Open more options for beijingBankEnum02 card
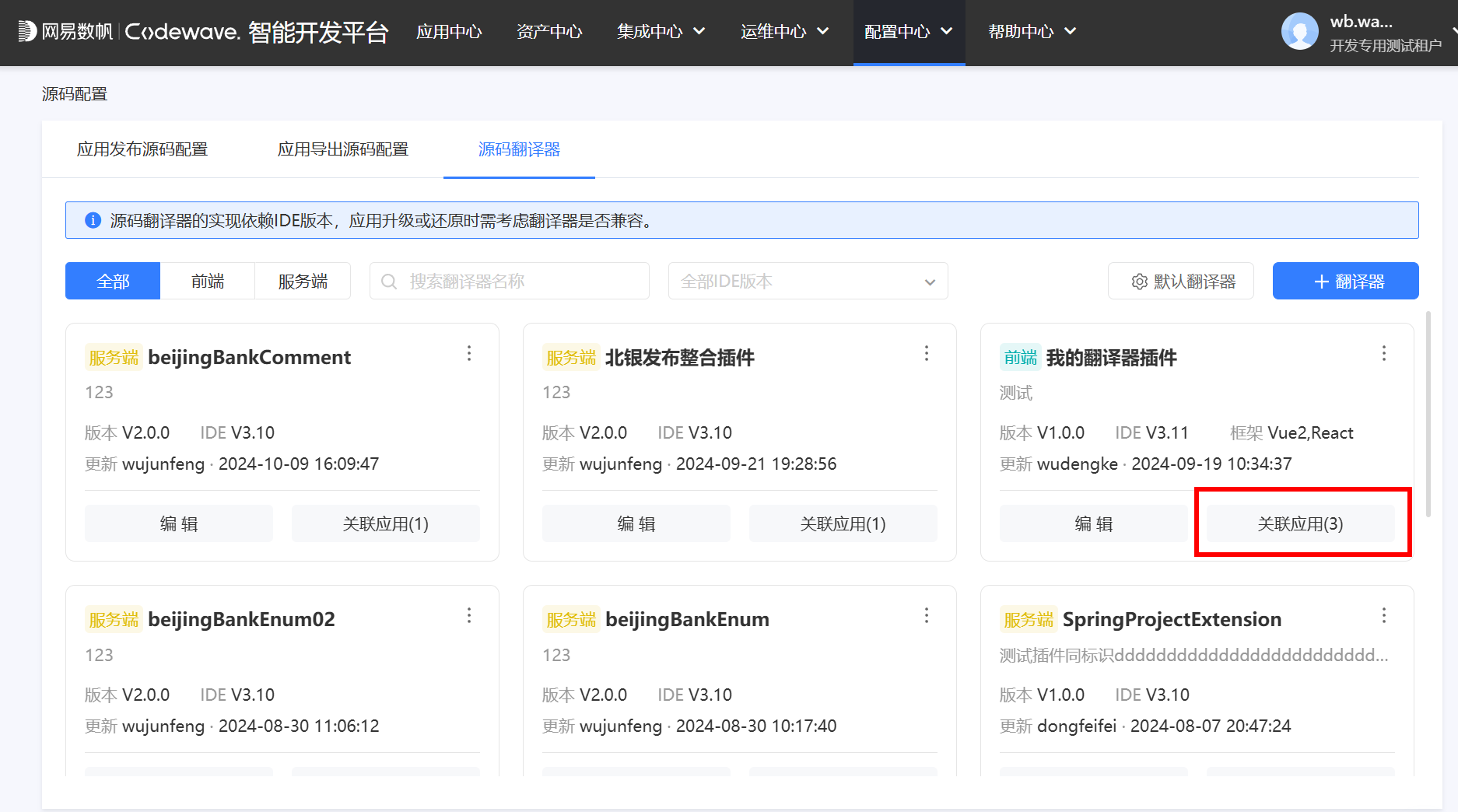 click(469, 616)
